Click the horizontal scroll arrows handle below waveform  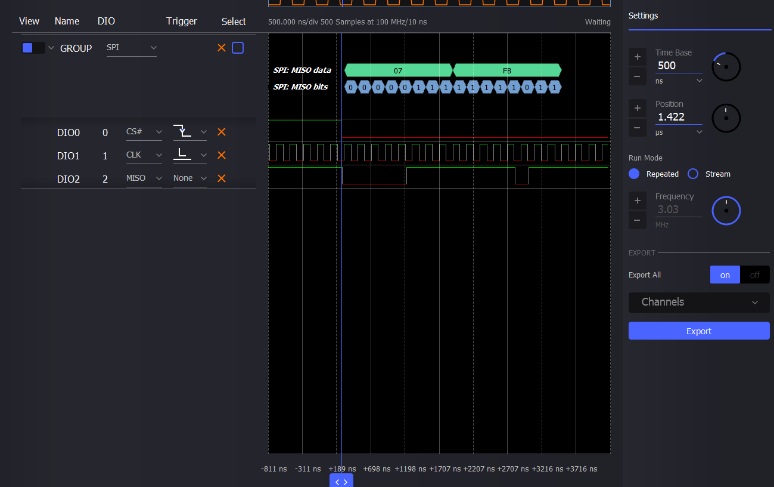click(341, 481)
